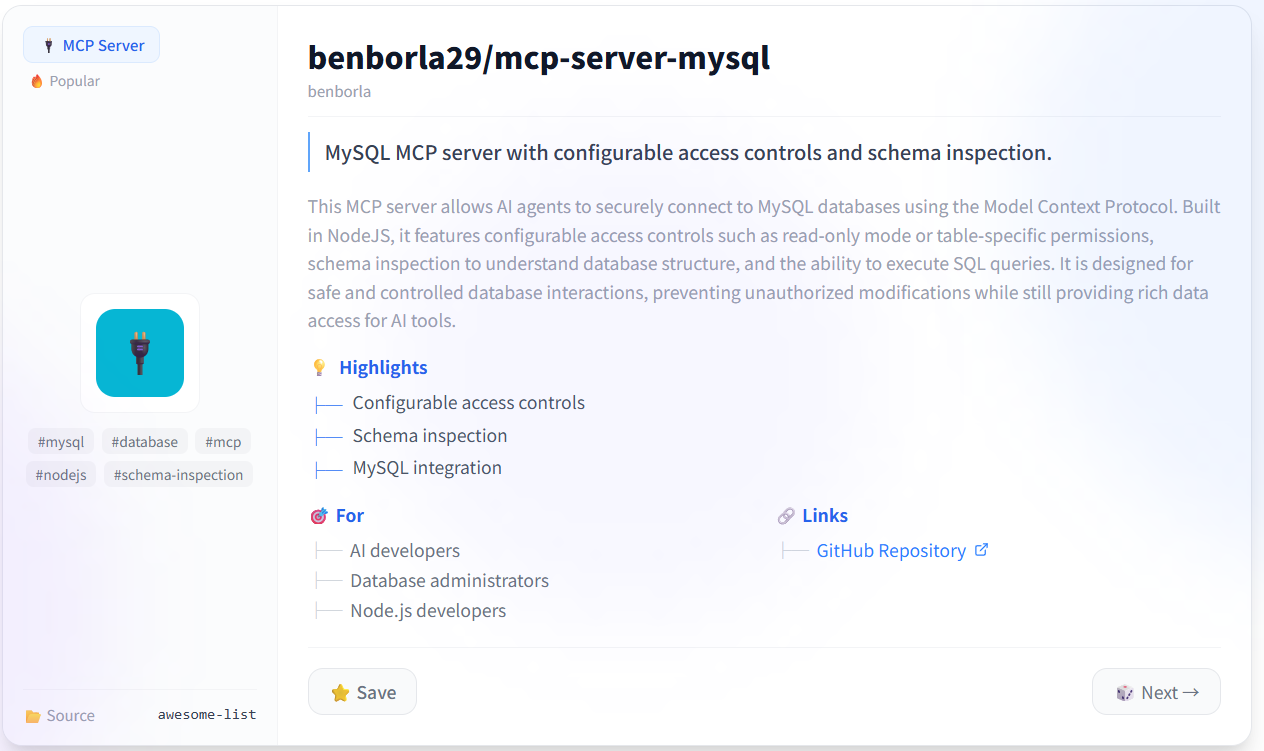Click the folder icon next to Source
1264x751 pixels.
33,716
